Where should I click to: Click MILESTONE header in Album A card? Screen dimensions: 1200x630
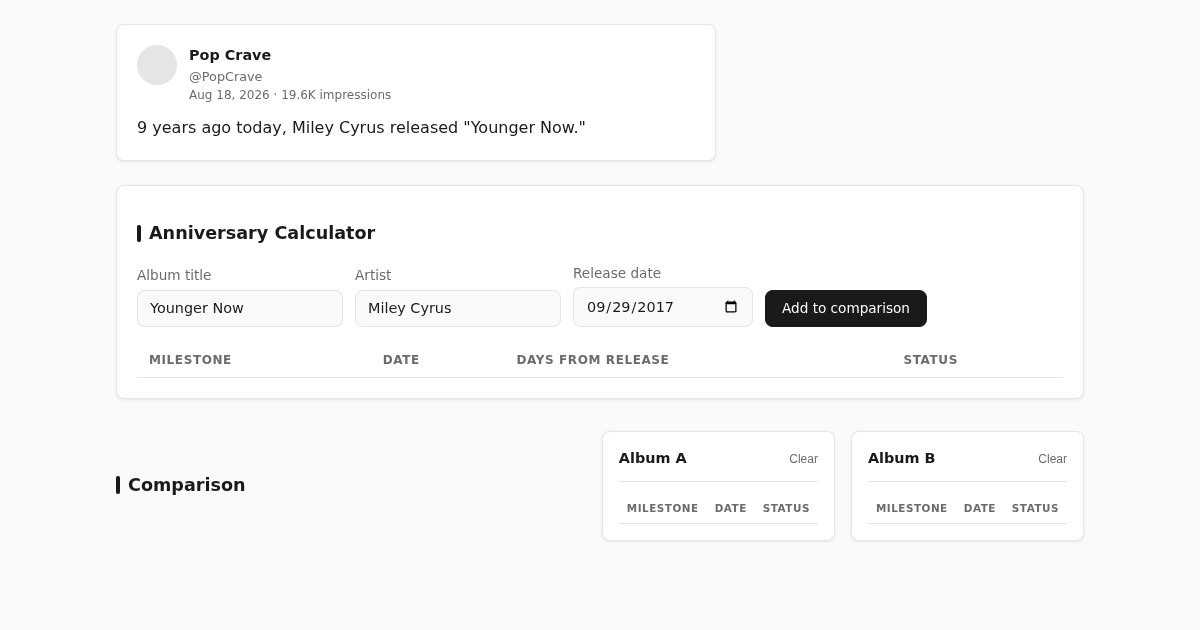(x=663, y=509)
